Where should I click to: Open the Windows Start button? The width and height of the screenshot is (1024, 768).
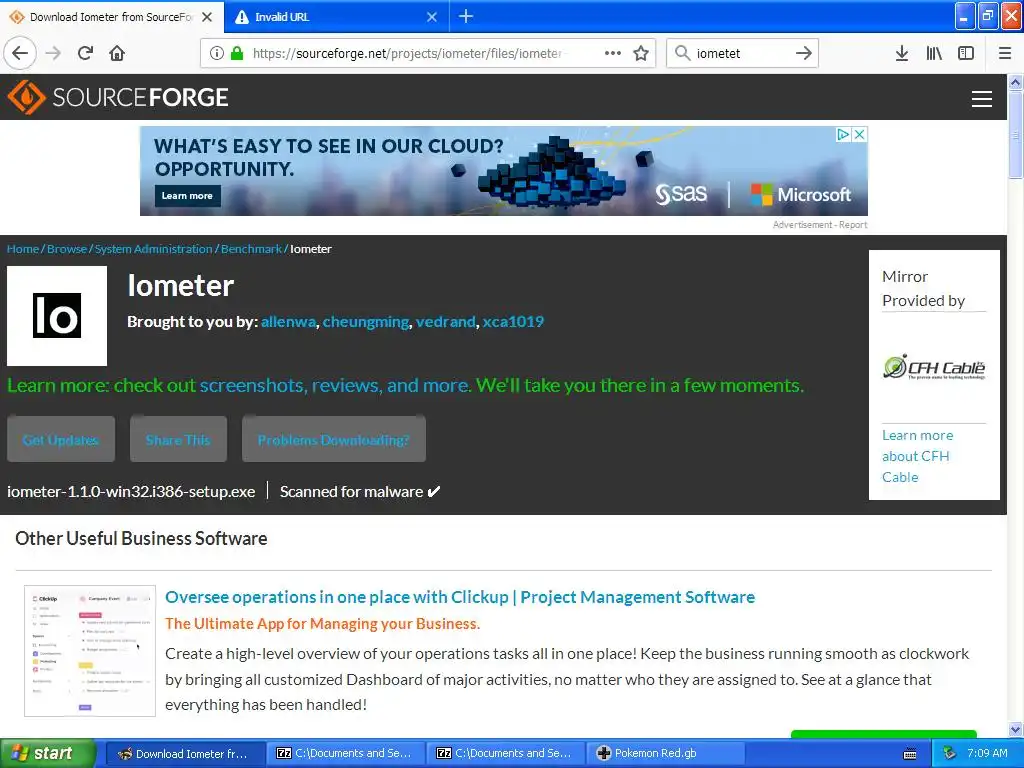click(x=48, y=753)
